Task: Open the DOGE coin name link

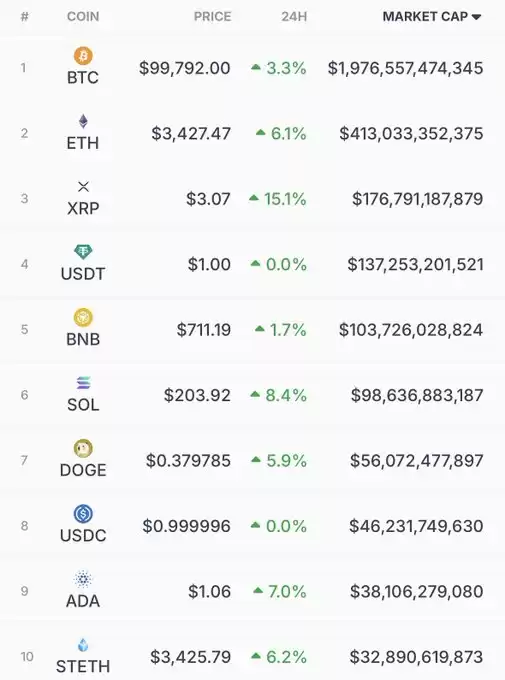Action: click(83, 470)
